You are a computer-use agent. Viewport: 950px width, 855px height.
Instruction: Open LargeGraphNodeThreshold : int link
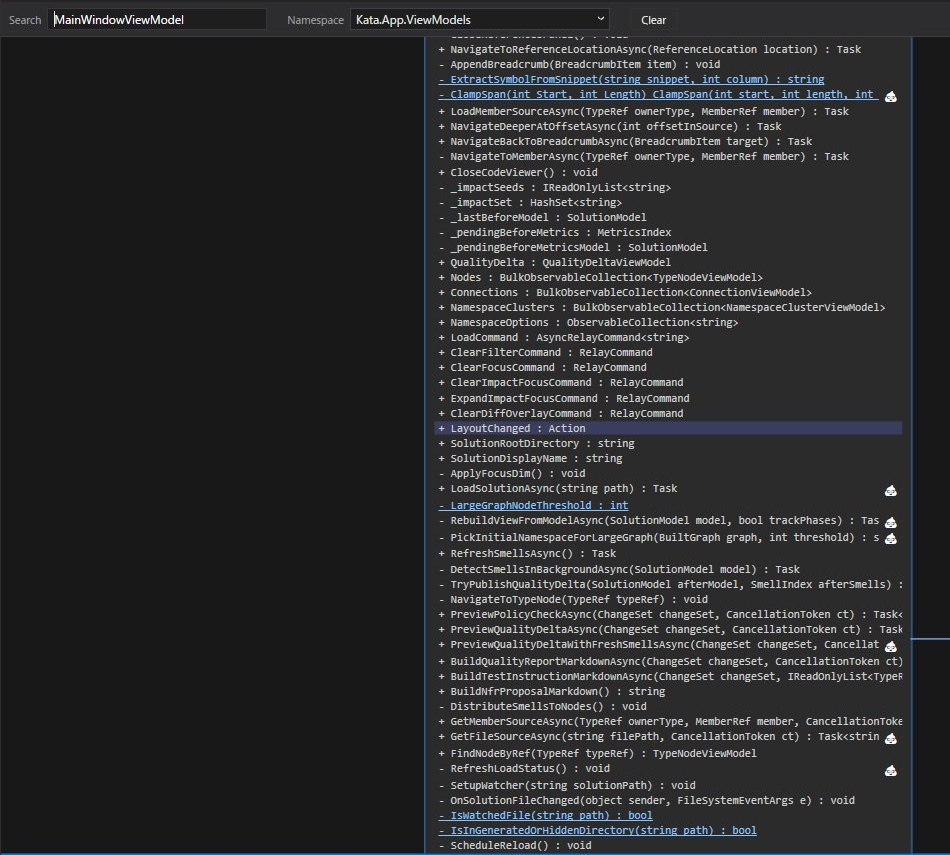click(533, 505)
